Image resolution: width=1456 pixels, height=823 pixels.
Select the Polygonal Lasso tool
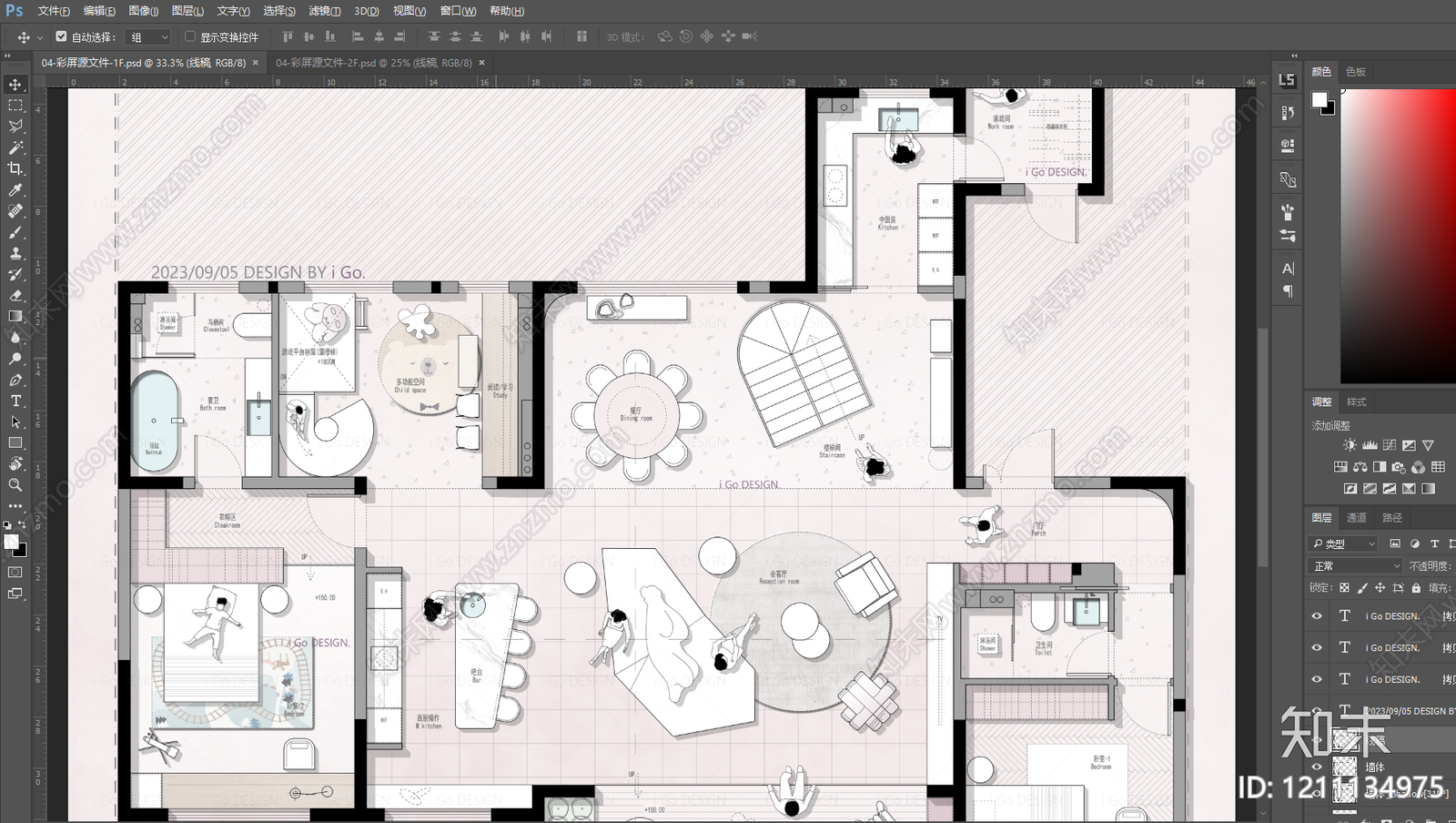click(x=15, y=127)
